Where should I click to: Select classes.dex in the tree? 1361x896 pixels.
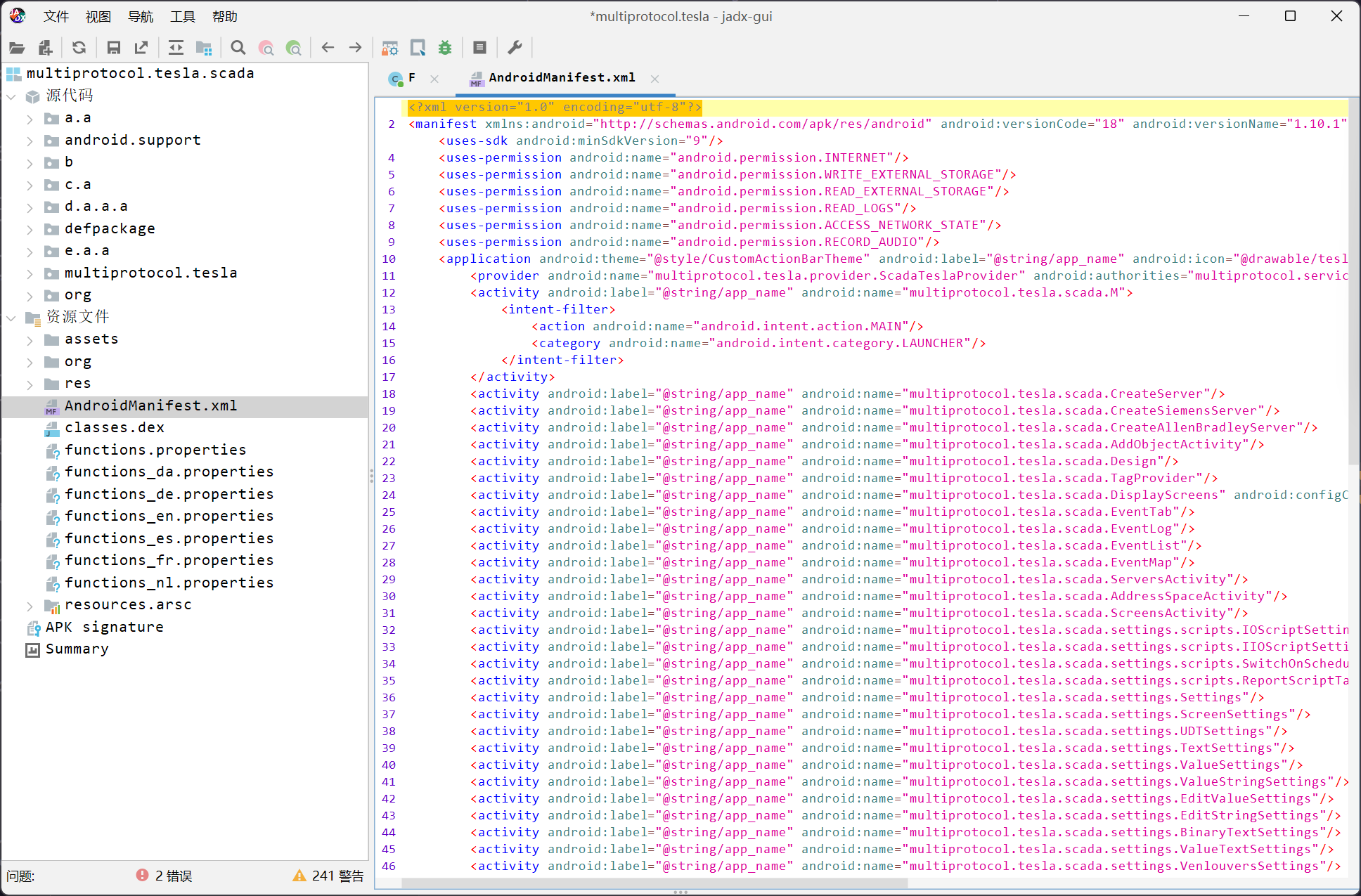[x=115, y=428]
